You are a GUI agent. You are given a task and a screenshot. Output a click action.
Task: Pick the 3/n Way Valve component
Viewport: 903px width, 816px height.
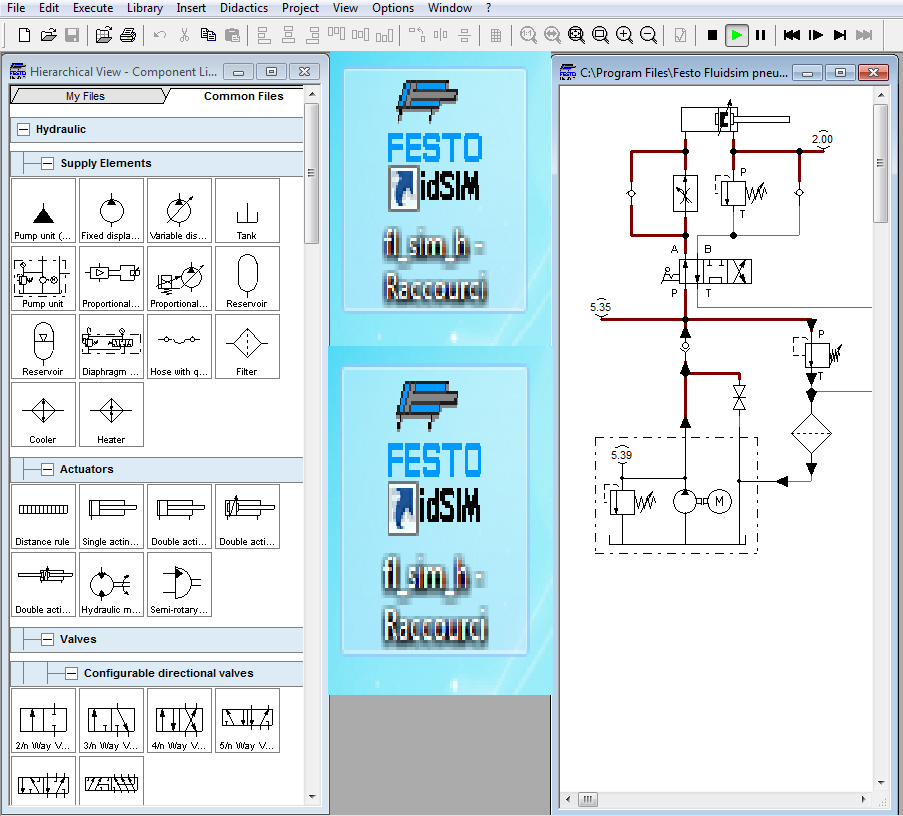pos(111,720)
